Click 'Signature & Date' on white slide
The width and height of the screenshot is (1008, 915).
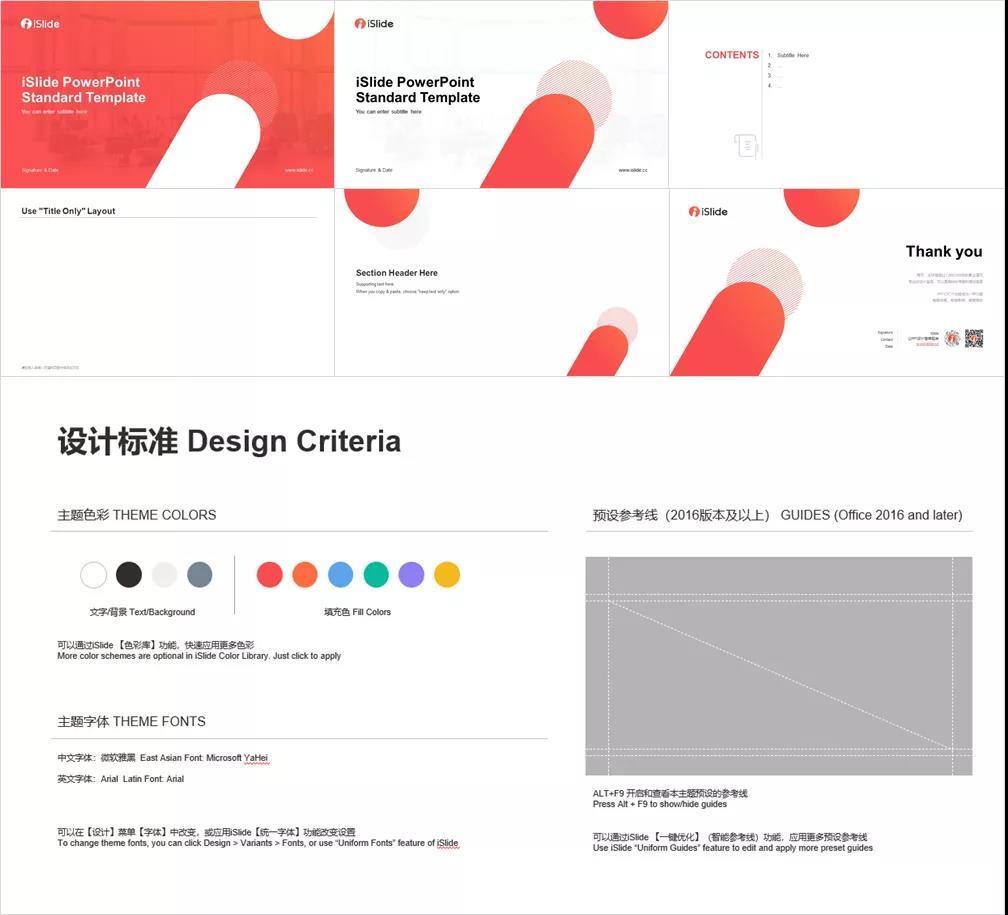(x=374, y=170)
